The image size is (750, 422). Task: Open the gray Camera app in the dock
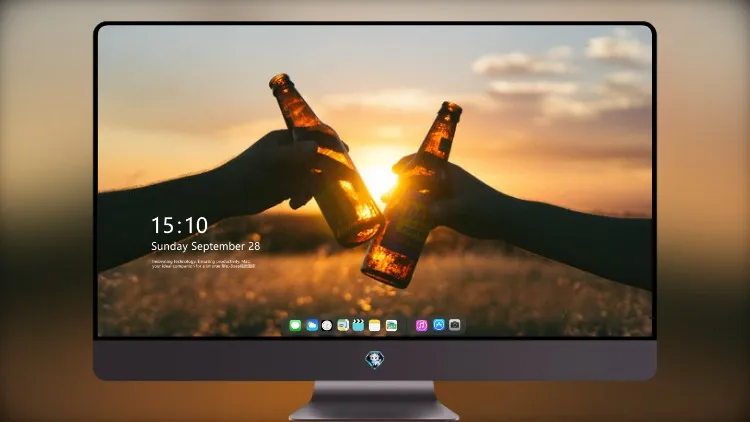coord(455,325)
